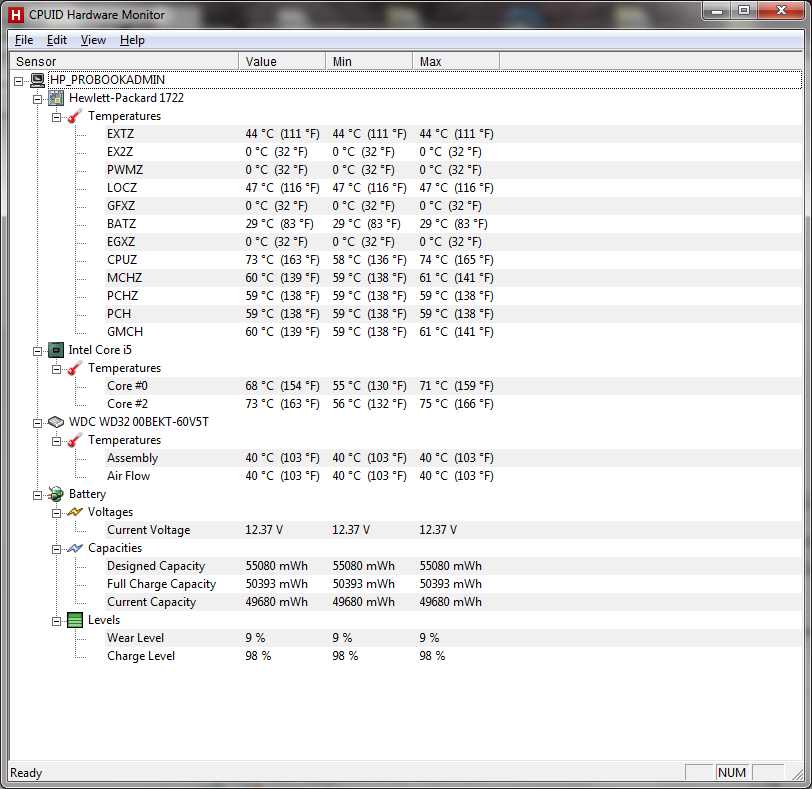Maximize the CPUID Hardware Monitor window

[744, 10]
